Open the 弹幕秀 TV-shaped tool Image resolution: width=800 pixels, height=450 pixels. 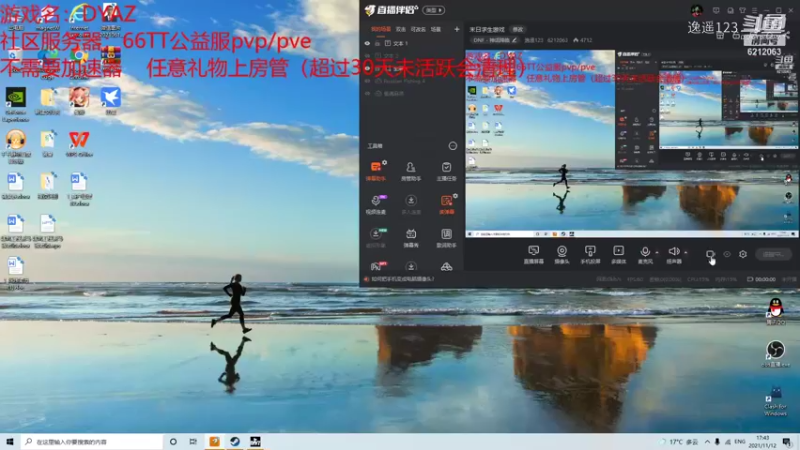pos(411,238)
